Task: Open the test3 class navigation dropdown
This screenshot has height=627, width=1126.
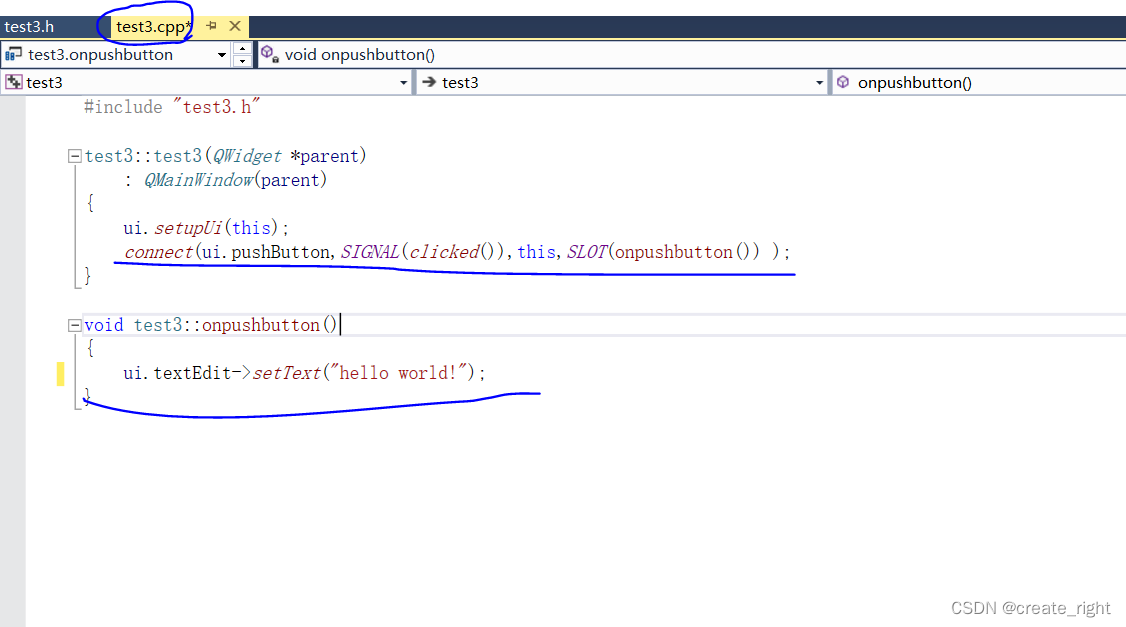Action: click(x=819, y=83)
